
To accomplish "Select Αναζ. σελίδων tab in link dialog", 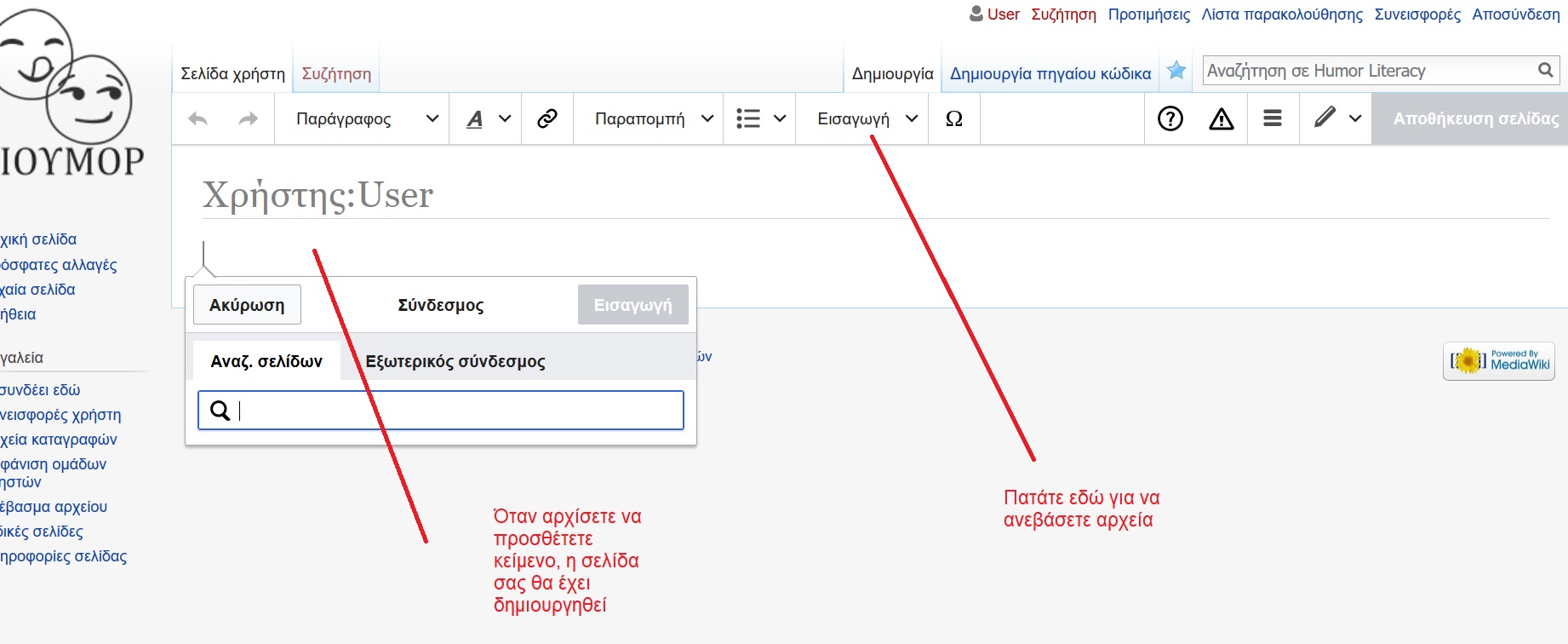I will (266, 361).
